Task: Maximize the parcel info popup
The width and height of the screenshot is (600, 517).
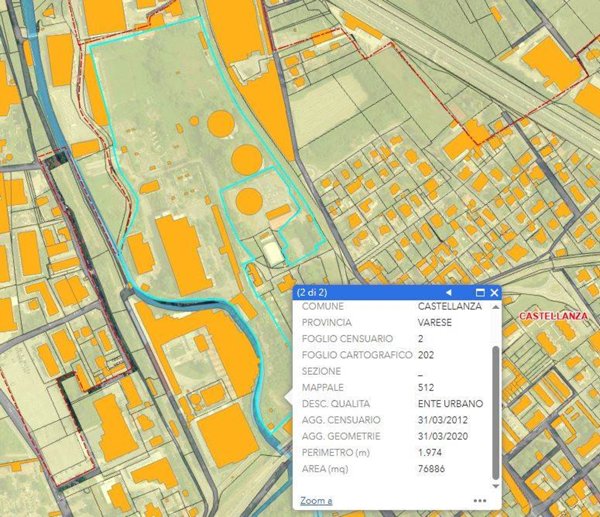Action: pyautogui.click(x=480, y=293)
